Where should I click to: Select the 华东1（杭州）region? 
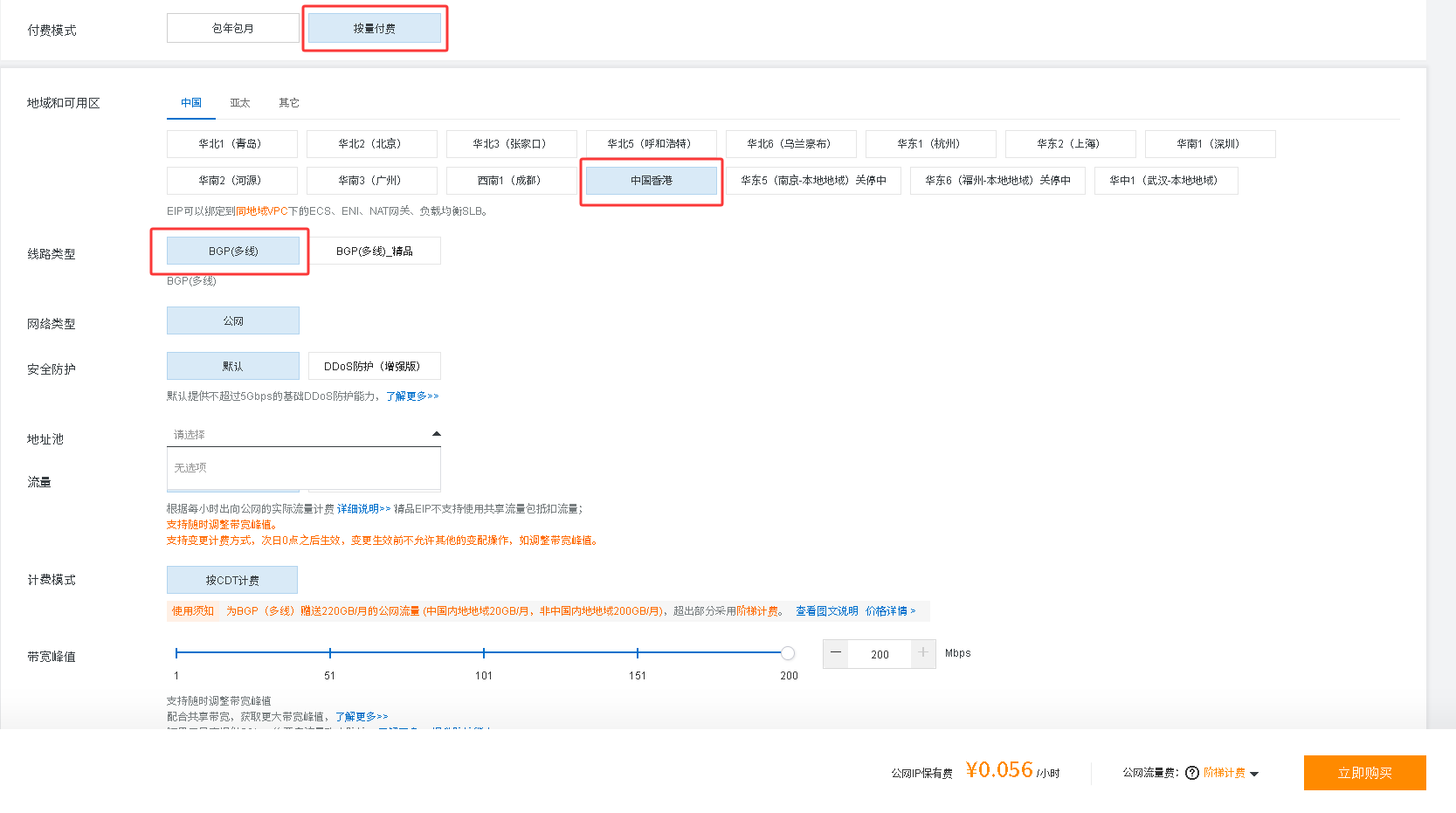[x=931, y=143]
